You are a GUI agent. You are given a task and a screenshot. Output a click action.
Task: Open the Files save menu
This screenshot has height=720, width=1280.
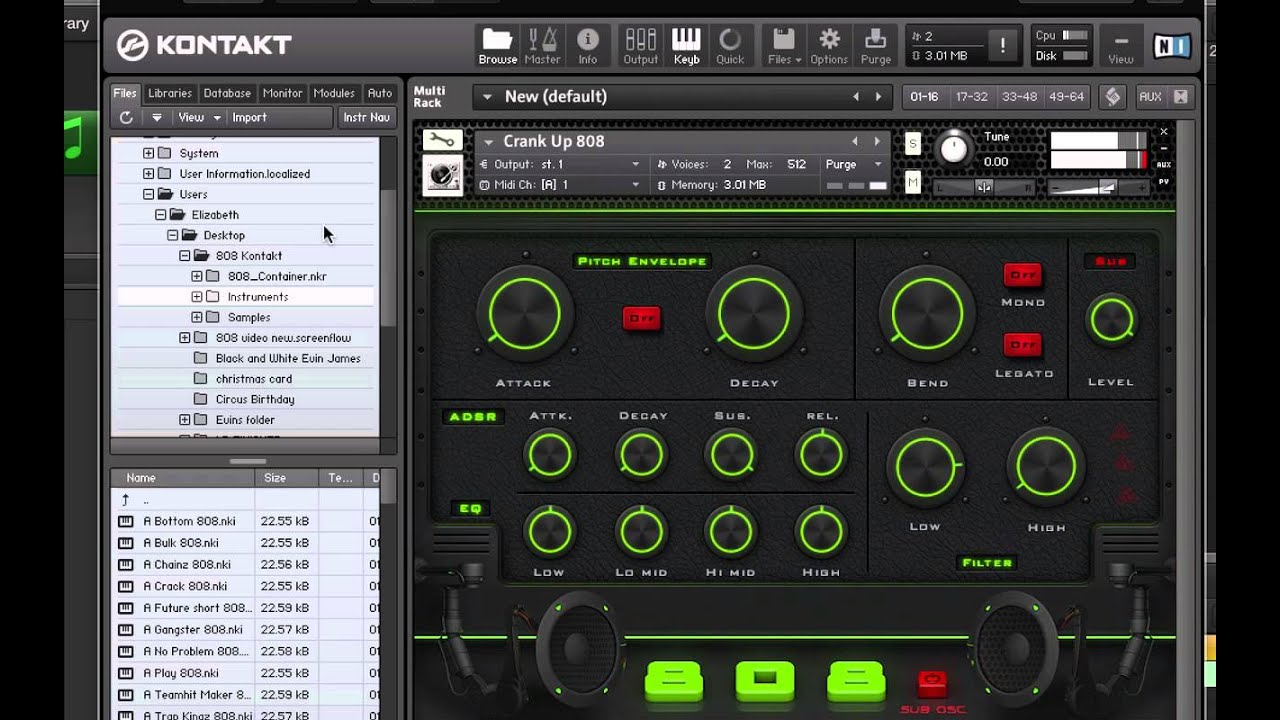[784, 46]
